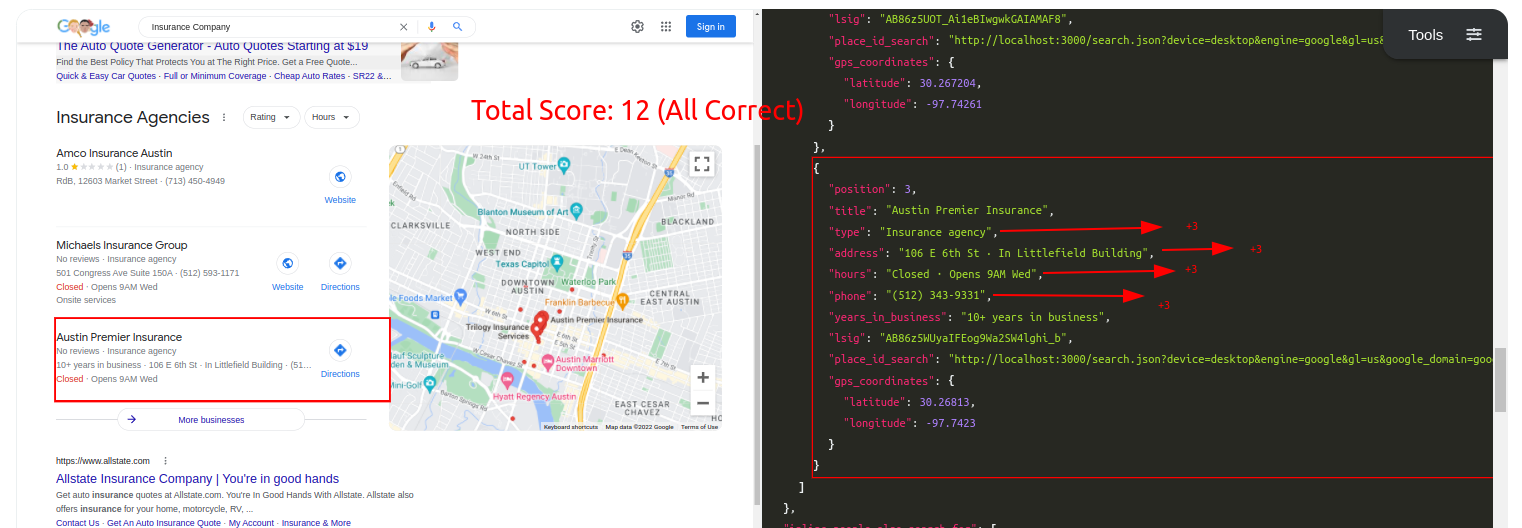The height and width of the screenshot is (528, 1522).
Task: Click Cheap Auto Rates sitelink
Action: pos(310,76)
